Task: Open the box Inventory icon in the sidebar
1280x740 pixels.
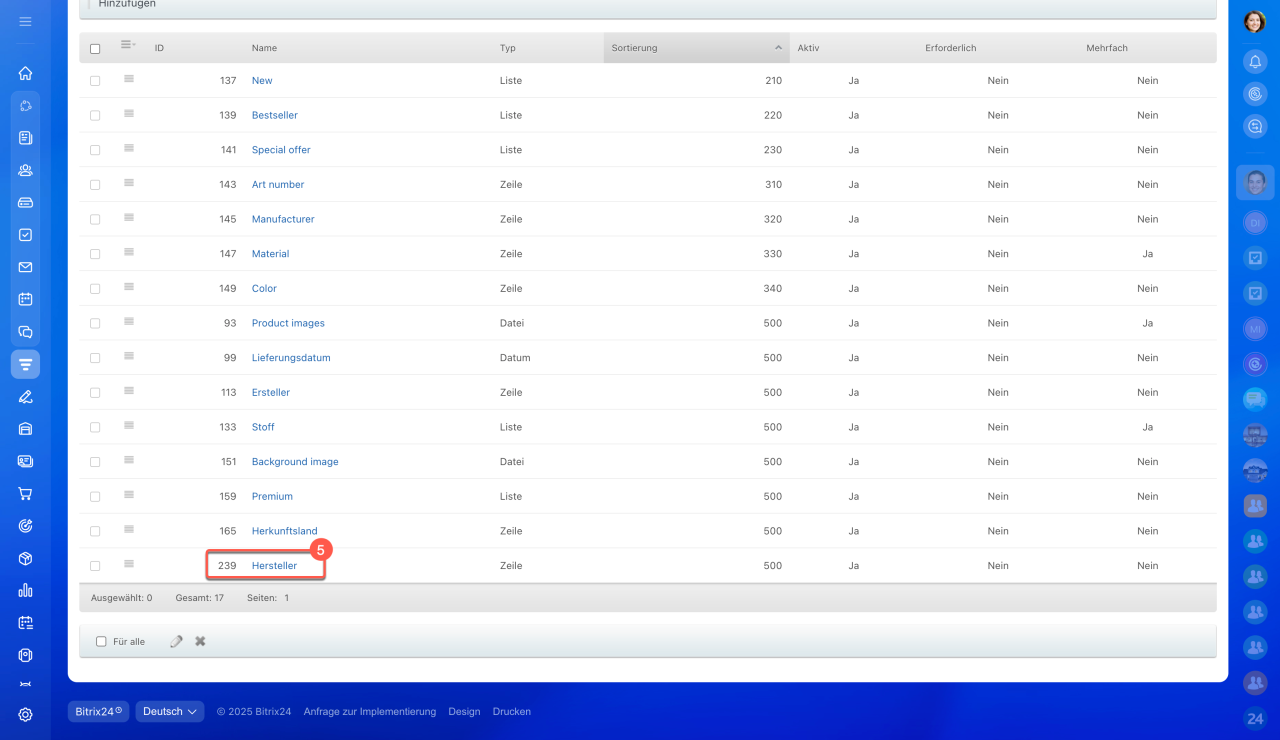Action: coord(25,558)
